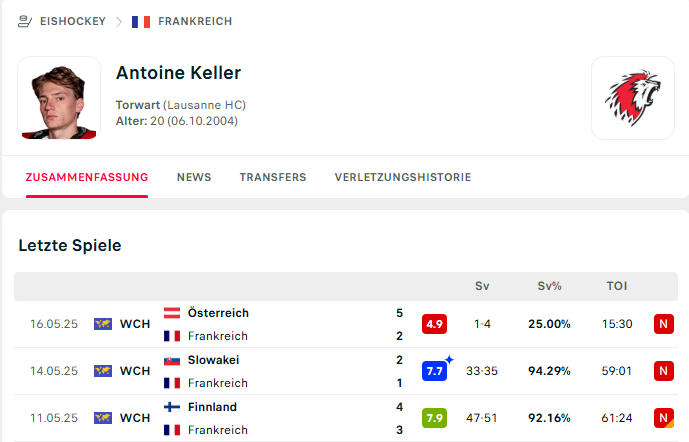Switch to the News tab

[194, 177]
